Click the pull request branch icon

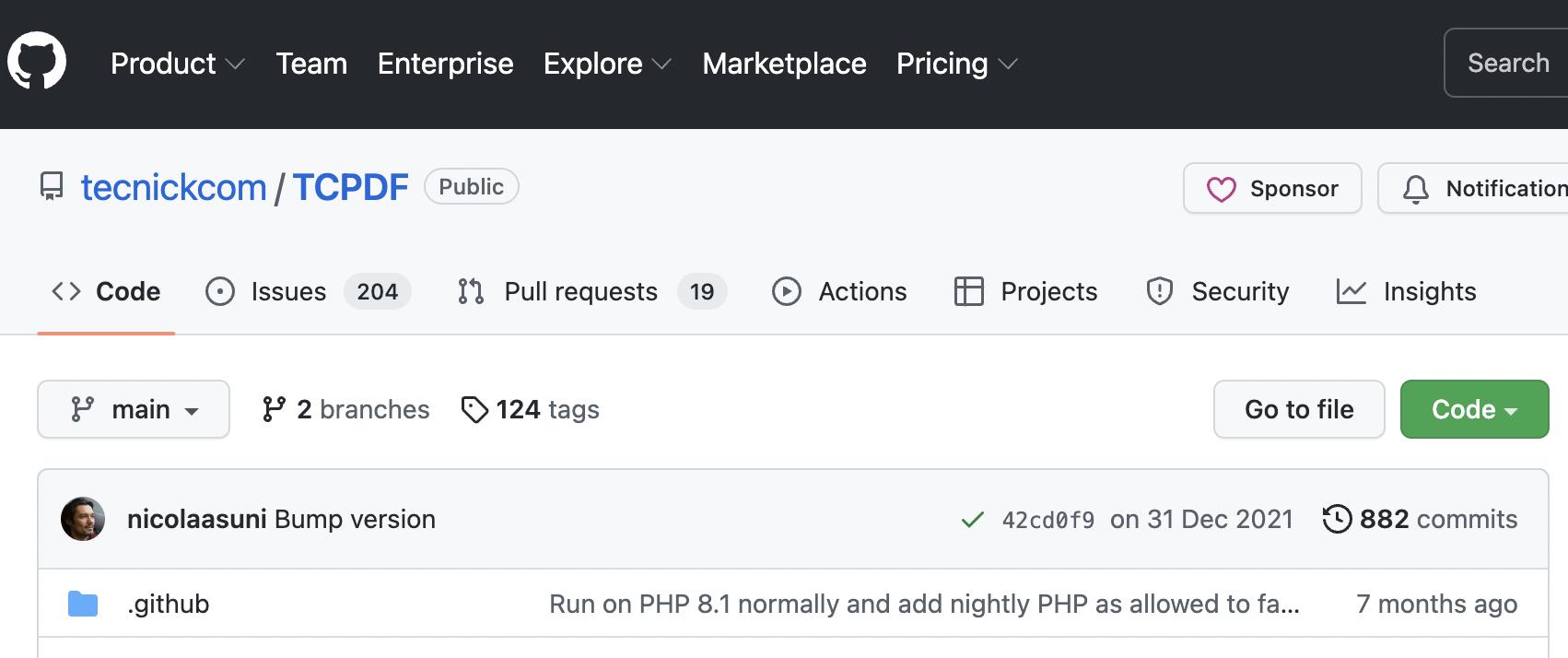click(471, 291)
